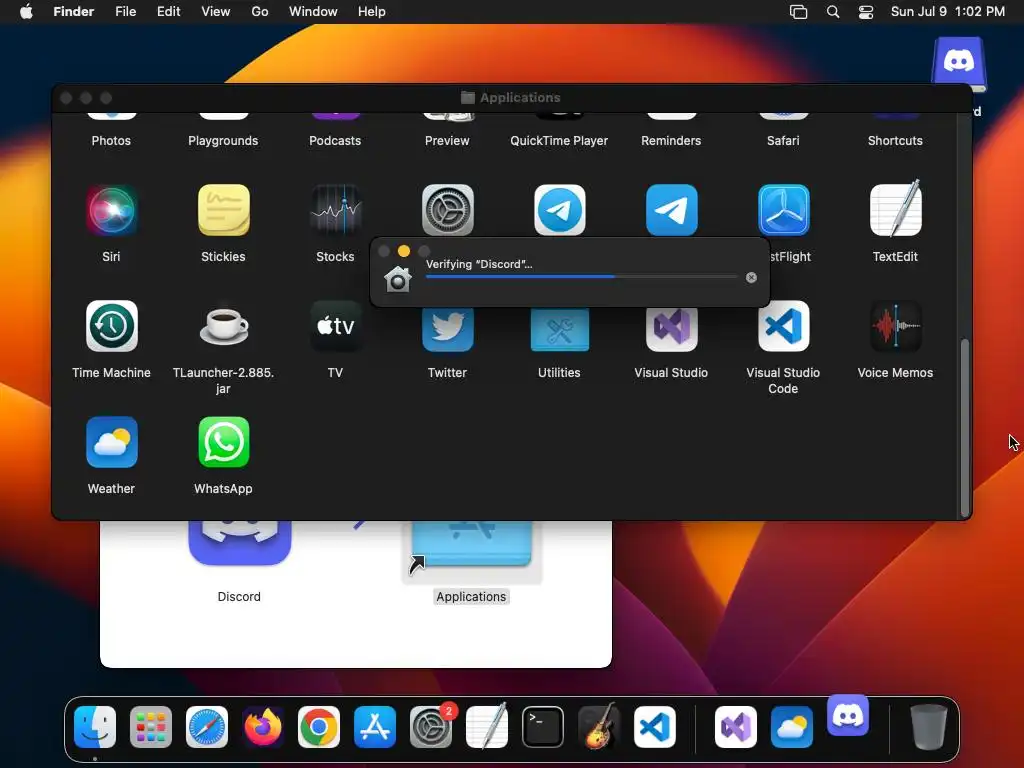Viewport: 1024px width, 768px height.
Task: Select the Safari label in Applications window
Action: point(783,140)
